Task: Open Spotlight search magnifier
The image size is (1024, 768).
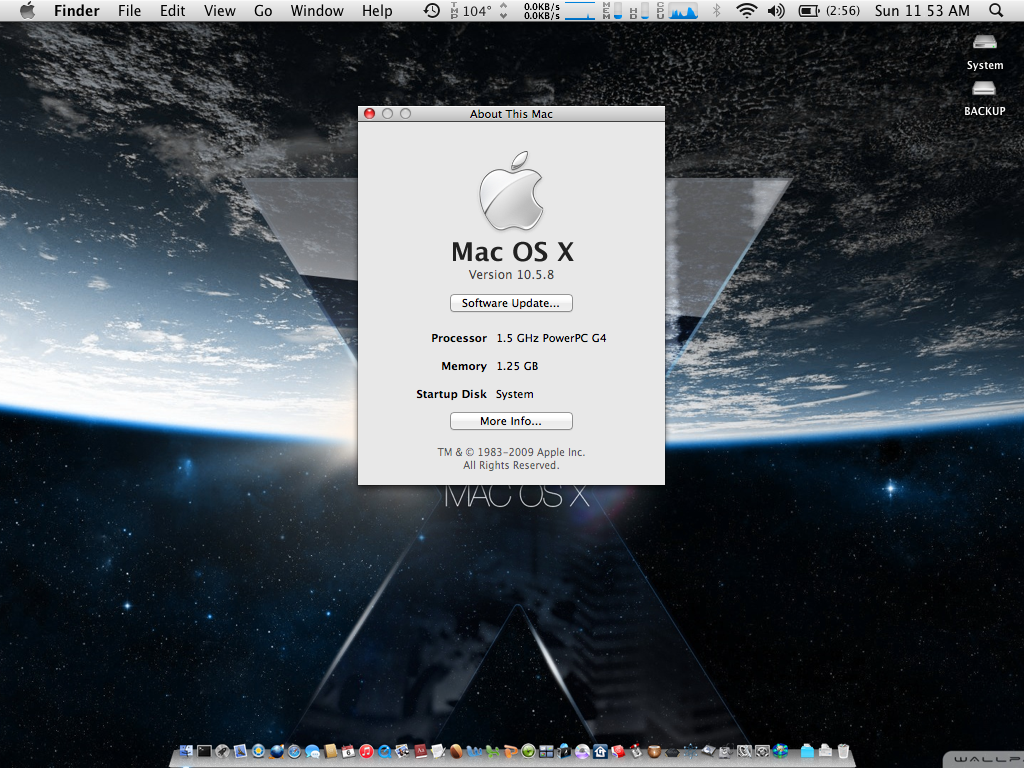Action: pos(995,10)
